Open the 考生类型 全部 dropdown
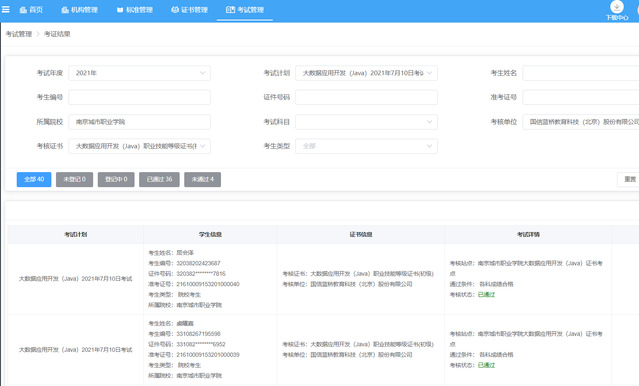Image resolution: width=639 pixels, height=386 pixels. point(366,146)
